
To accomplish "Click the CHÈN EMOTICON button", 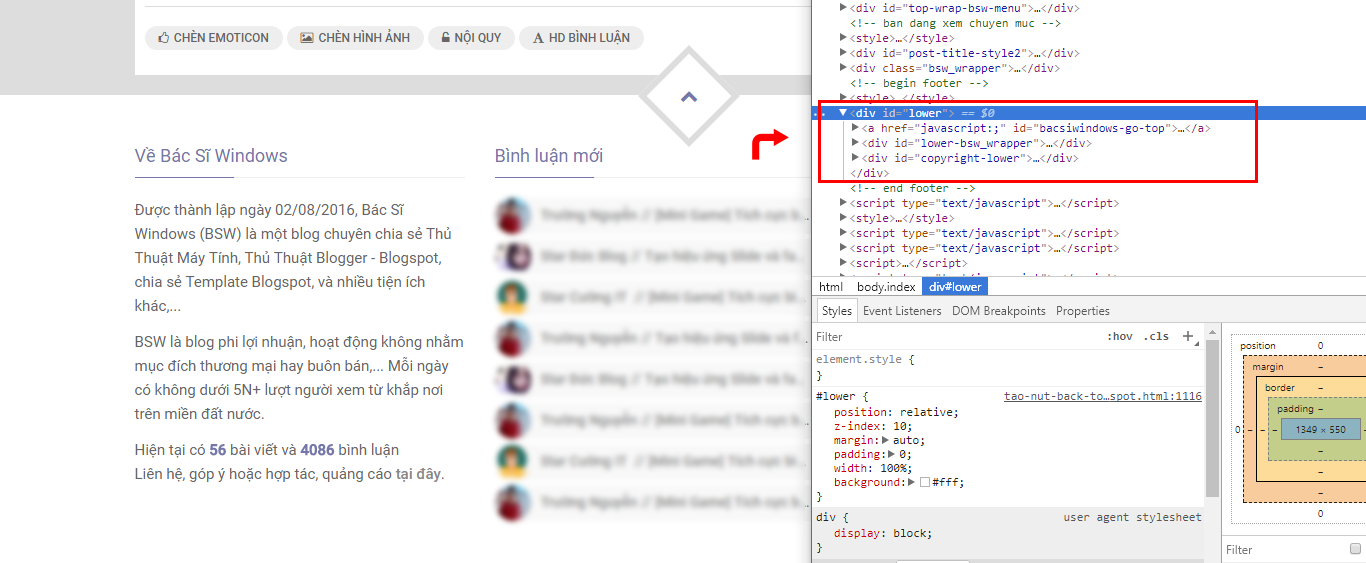I will 213,38.
